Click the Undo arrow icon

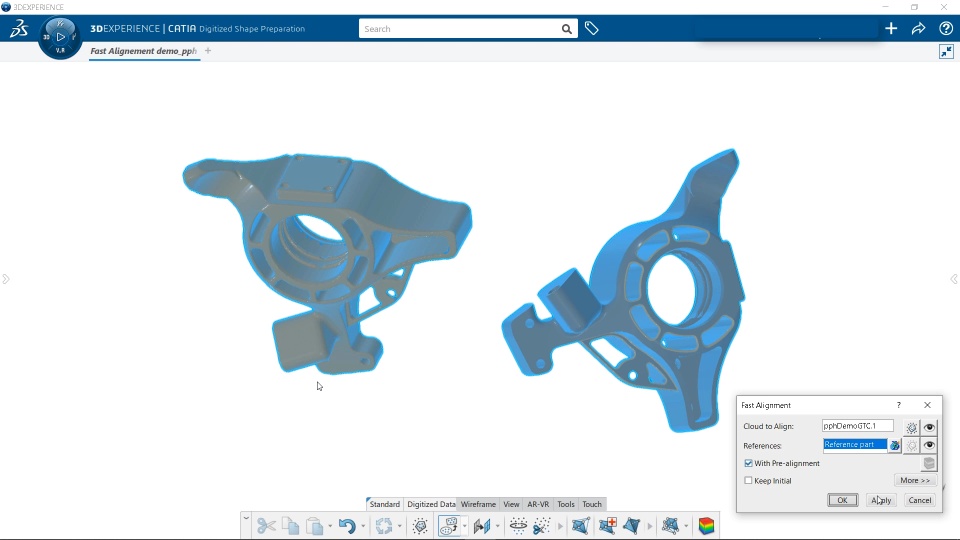(x=347, y=525)
